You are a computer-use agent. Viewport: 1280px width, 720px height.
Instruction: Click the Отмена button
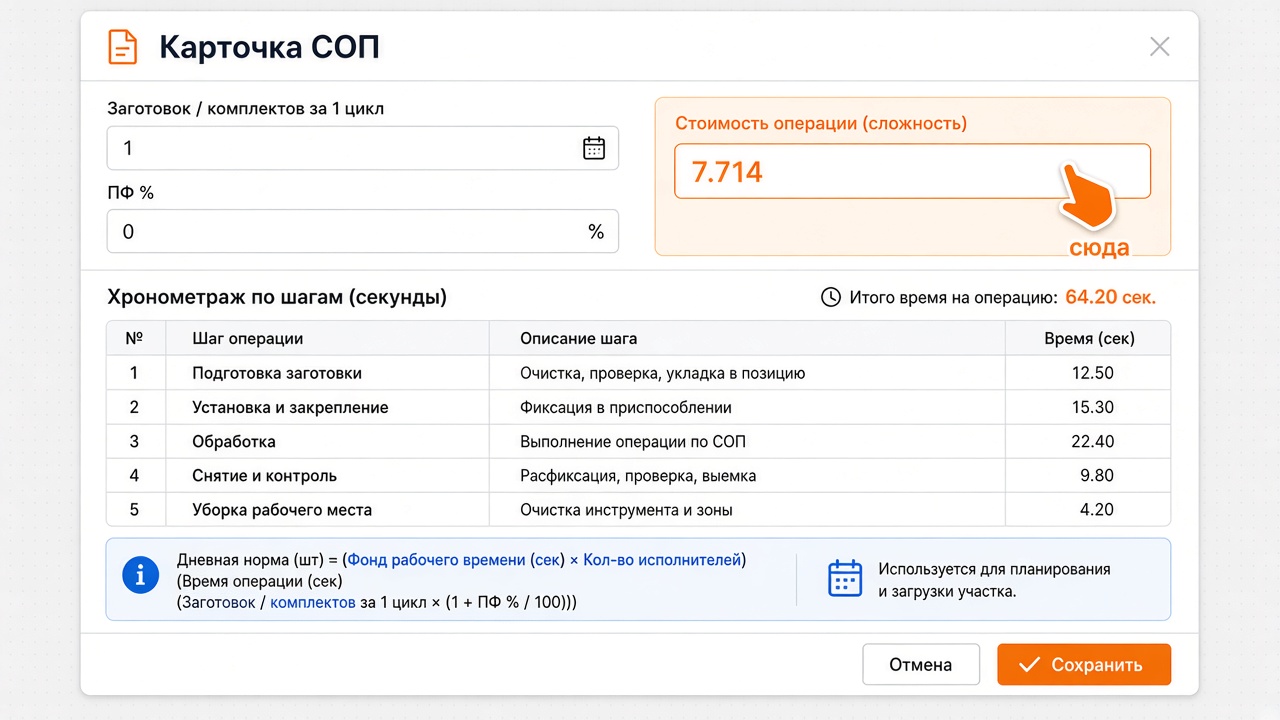pyautogui.click(x=921, y=665)
